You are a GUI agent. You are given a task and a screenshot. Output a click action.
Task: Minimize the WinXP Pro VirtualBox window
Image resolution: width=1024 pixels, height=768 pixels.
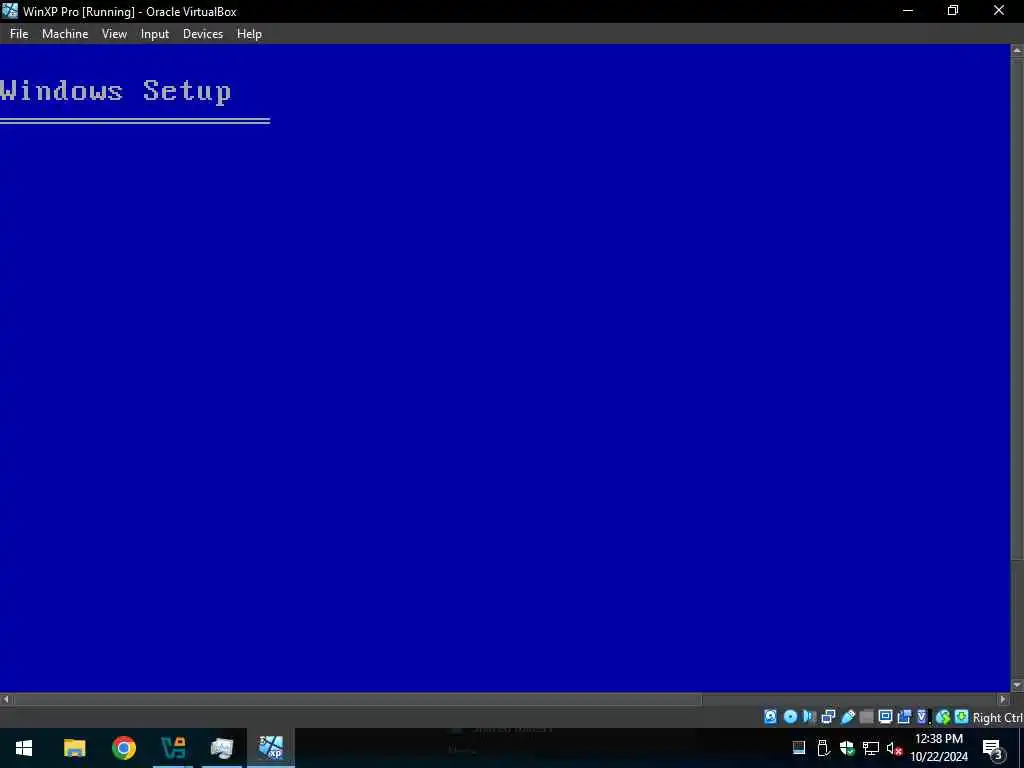[908, 11]
